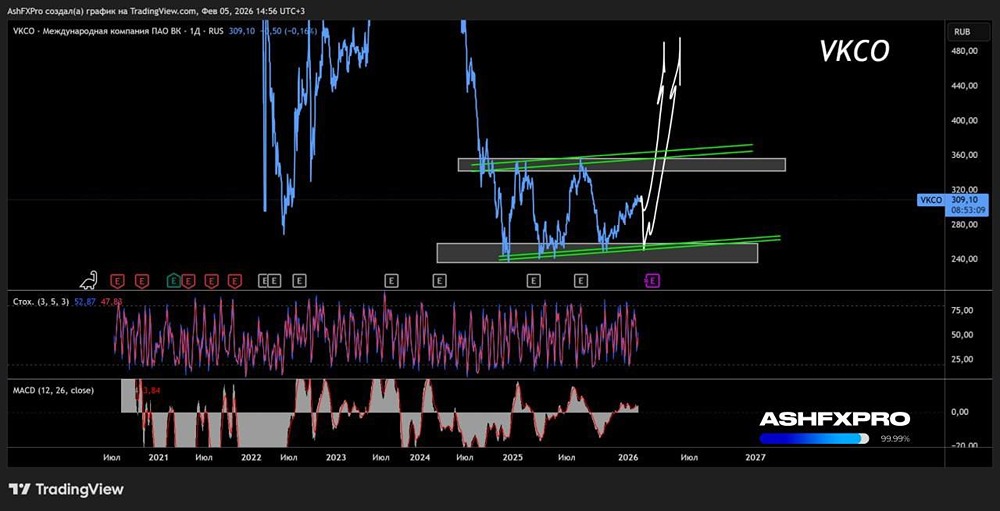
Task: Click the VKCO Международная компания ПАО ВК chart title
Action: pyautogui.click(x=118, y=31)
